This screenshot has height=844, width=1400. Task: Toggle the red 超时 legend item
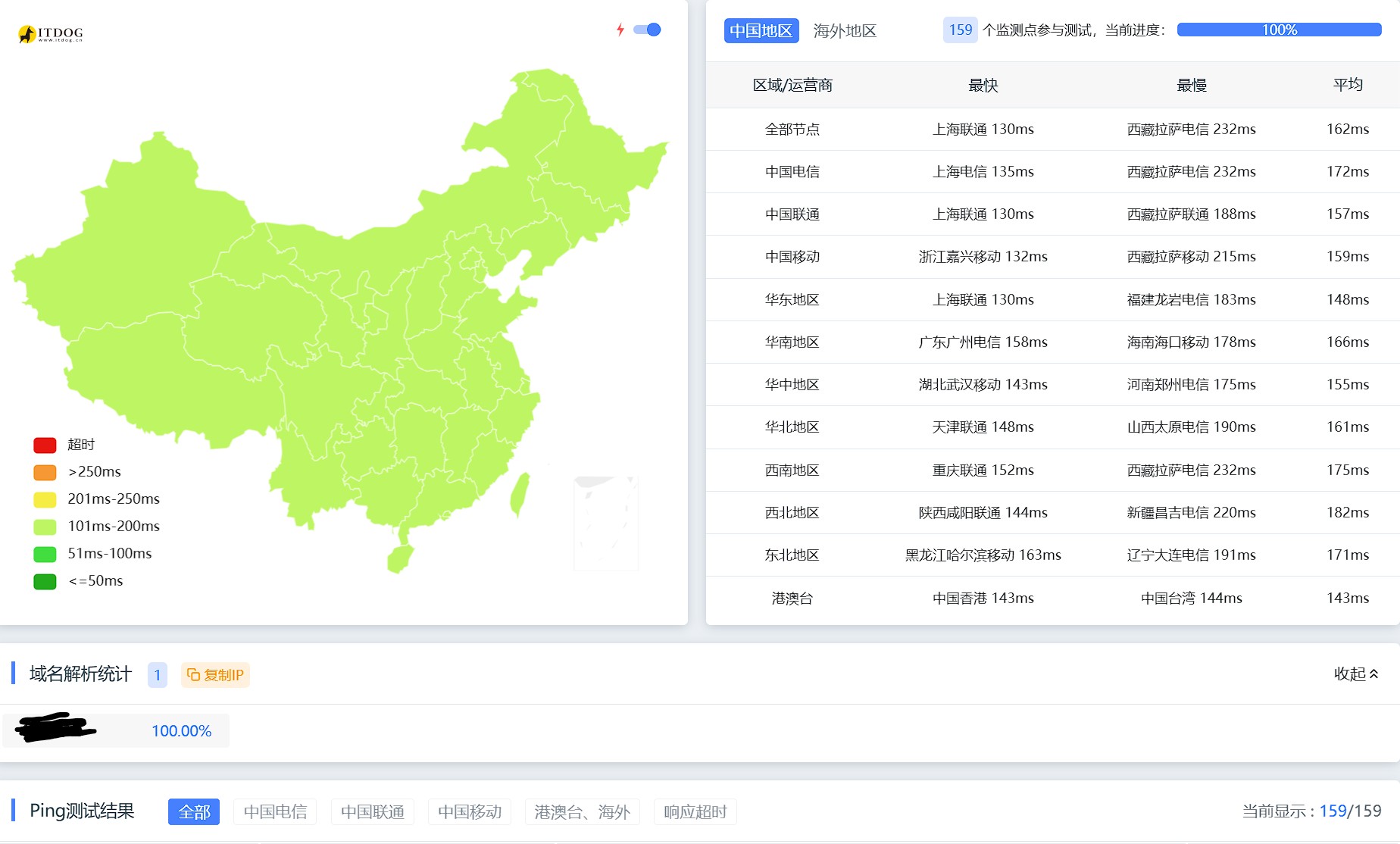pos(45,445)
